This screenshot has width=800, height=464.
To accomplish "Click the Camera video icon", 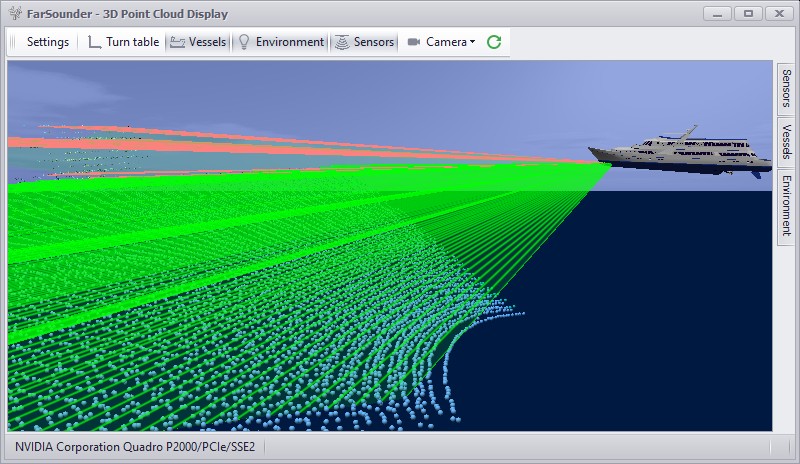I will click(413, 42).
